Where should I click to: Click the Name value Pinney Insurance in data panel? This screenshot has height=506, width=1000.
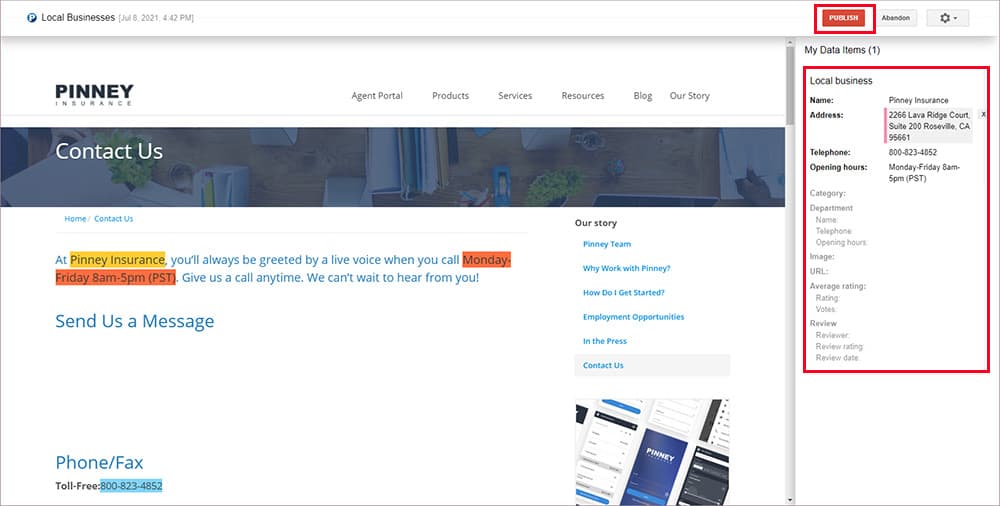tap(918, 100)
